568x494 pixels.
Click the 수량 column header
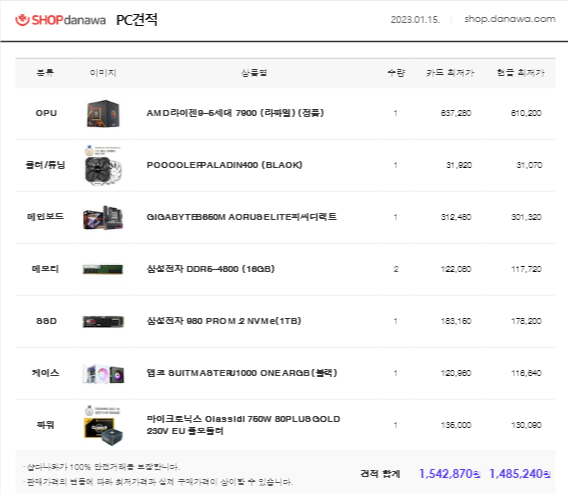pyautogui.click(x=396, y=73)
